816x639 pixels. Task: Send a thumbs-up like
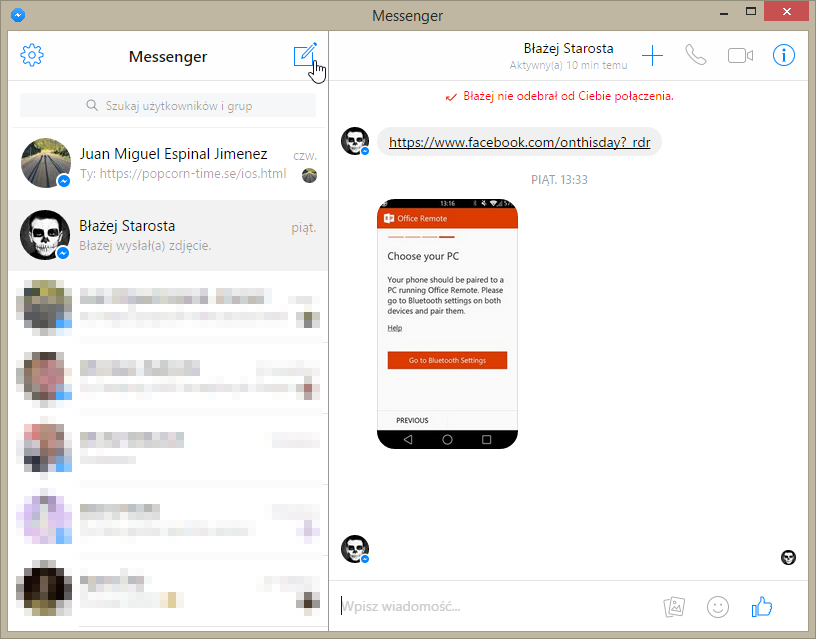762,606
